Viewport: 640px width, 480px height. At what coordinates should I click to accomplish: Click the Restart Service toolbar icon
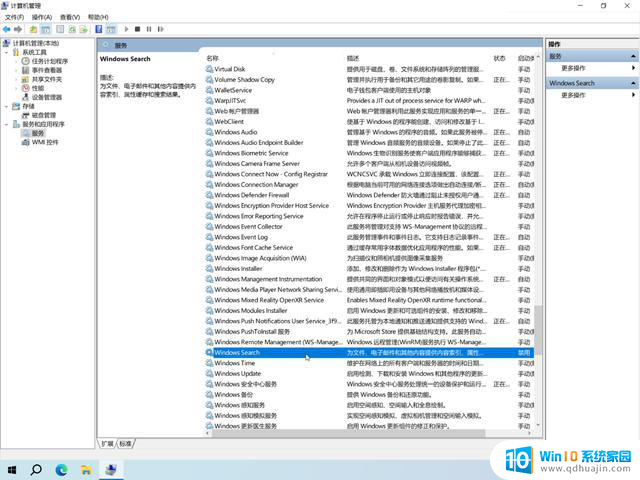(x=160, y=29)
